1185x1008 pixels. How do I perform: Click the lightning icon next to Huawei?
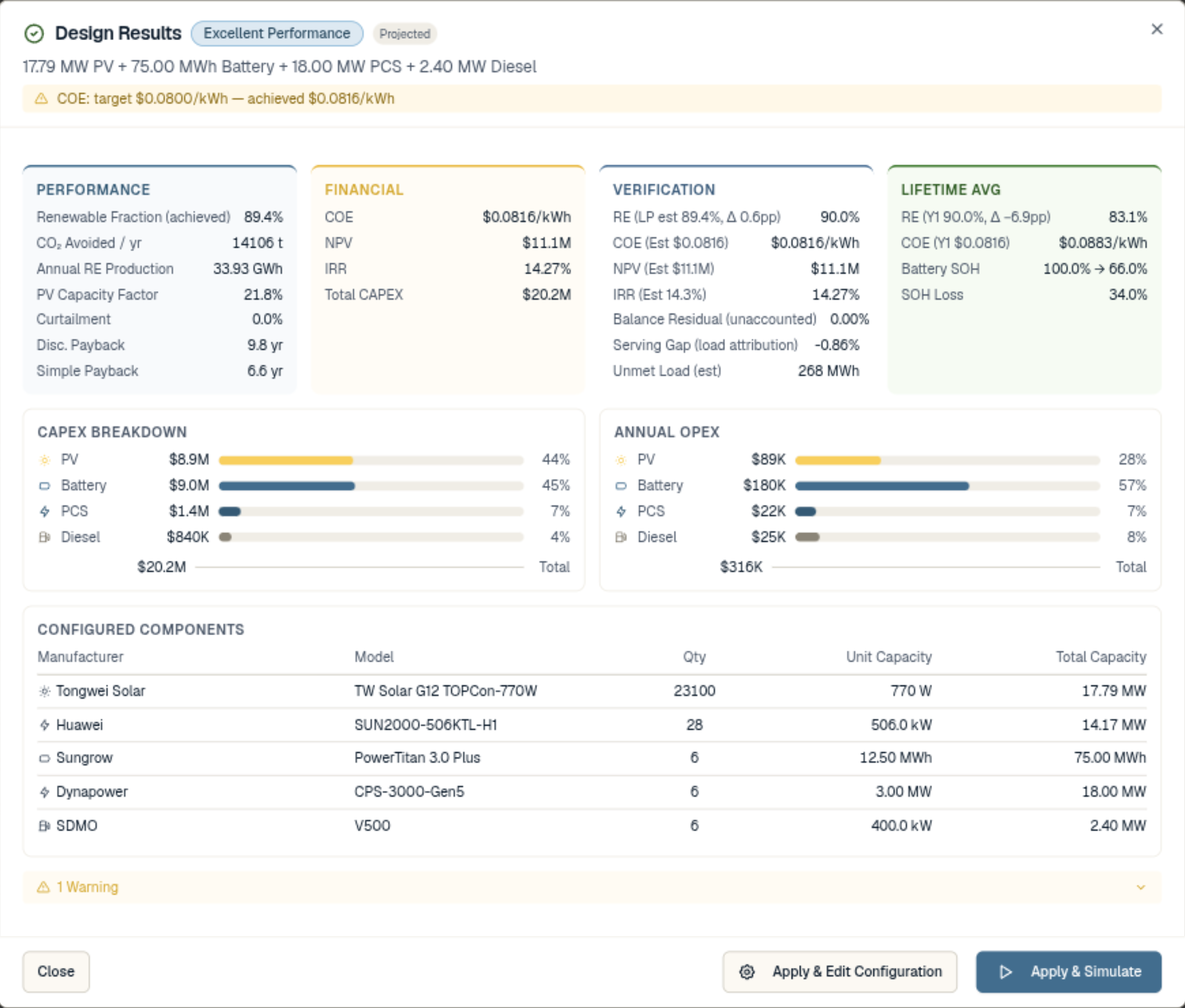tap(45, 725)
